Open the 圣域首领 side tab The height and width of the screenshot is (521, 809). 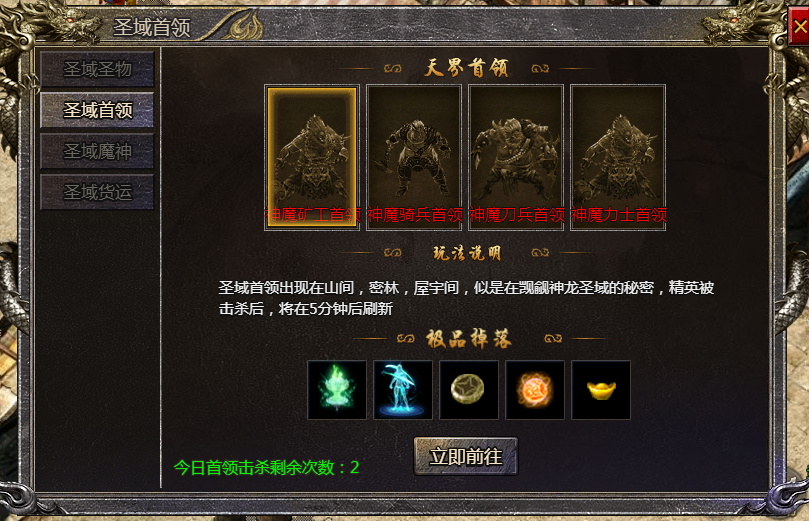click(97, 110)
